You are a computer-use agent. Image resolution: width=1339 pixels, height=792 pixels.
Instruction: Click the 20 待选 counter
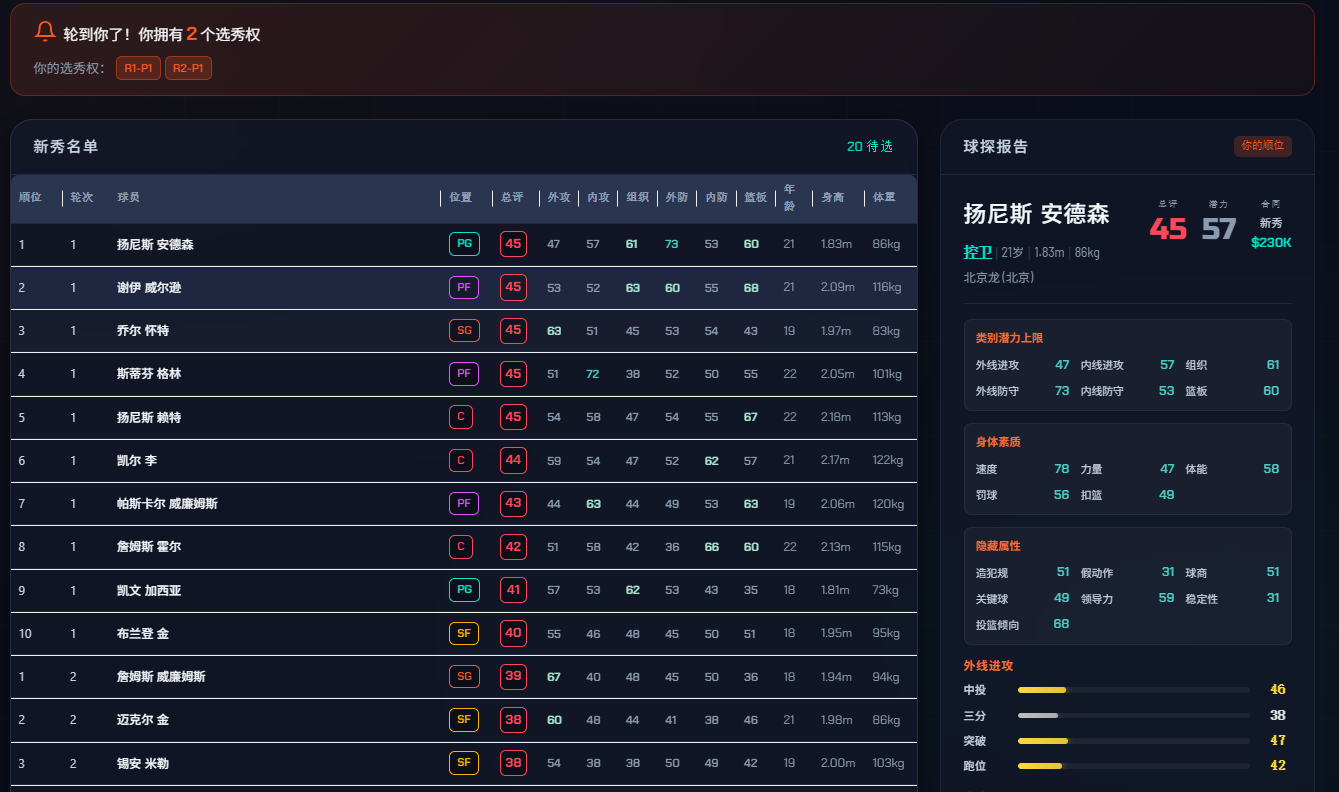click(x=869, y=147)
